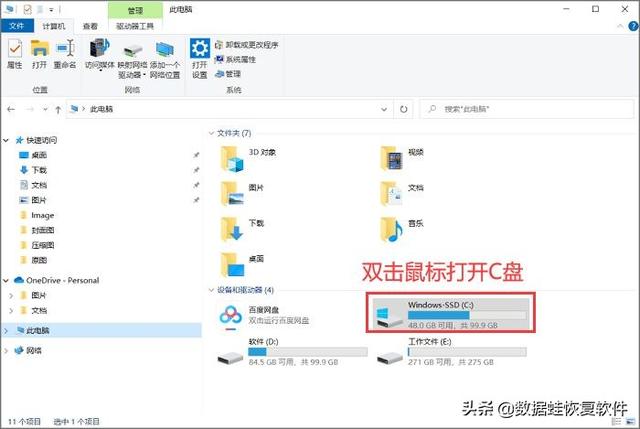Image resolution: width=640 pixels, height=429 pixels.
Task: Click 此电脑 in the address bar breadcrumb
Action: tap(101, 109)
